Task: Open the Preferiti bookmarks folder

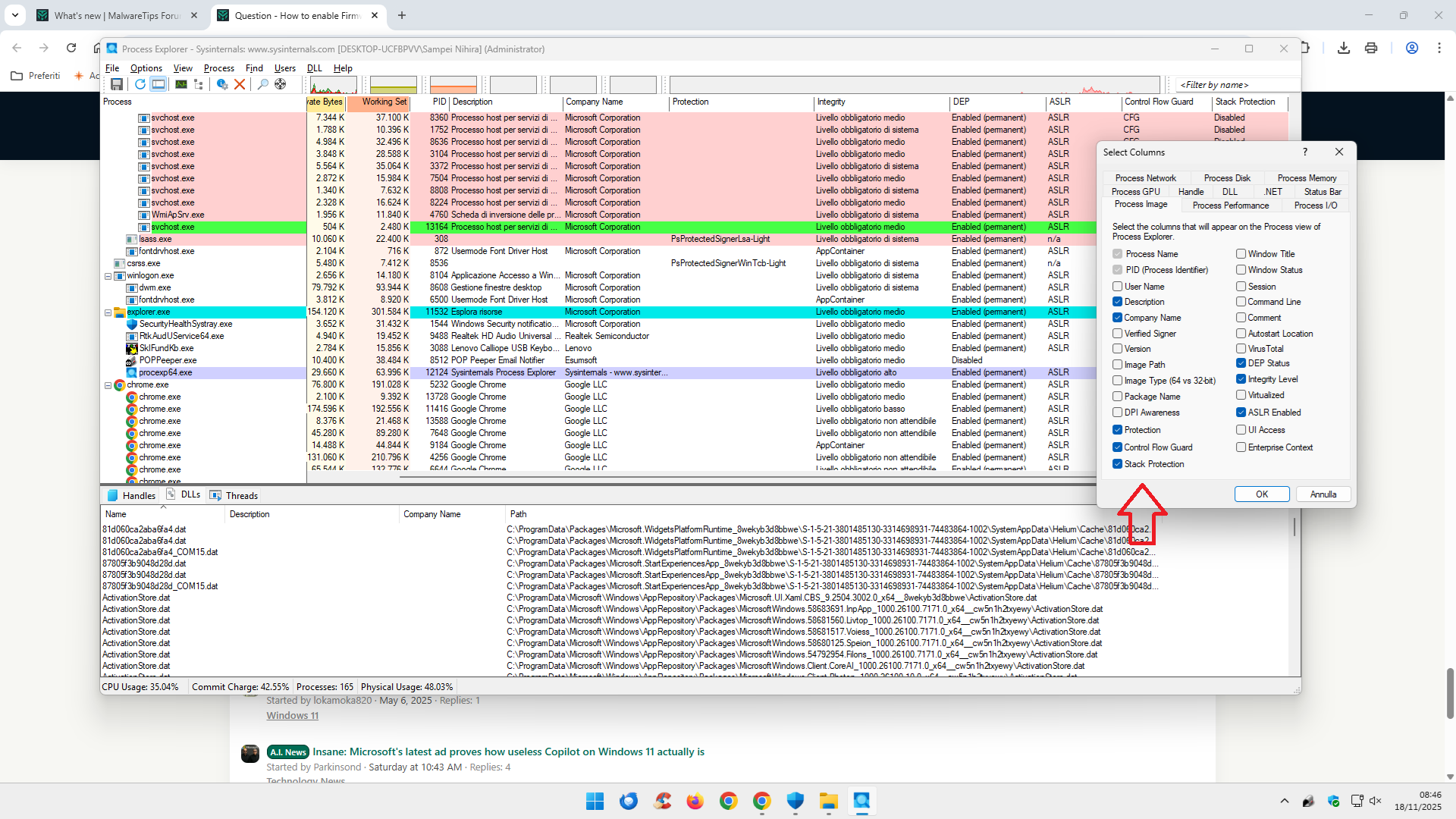Action: pos(36,76)
